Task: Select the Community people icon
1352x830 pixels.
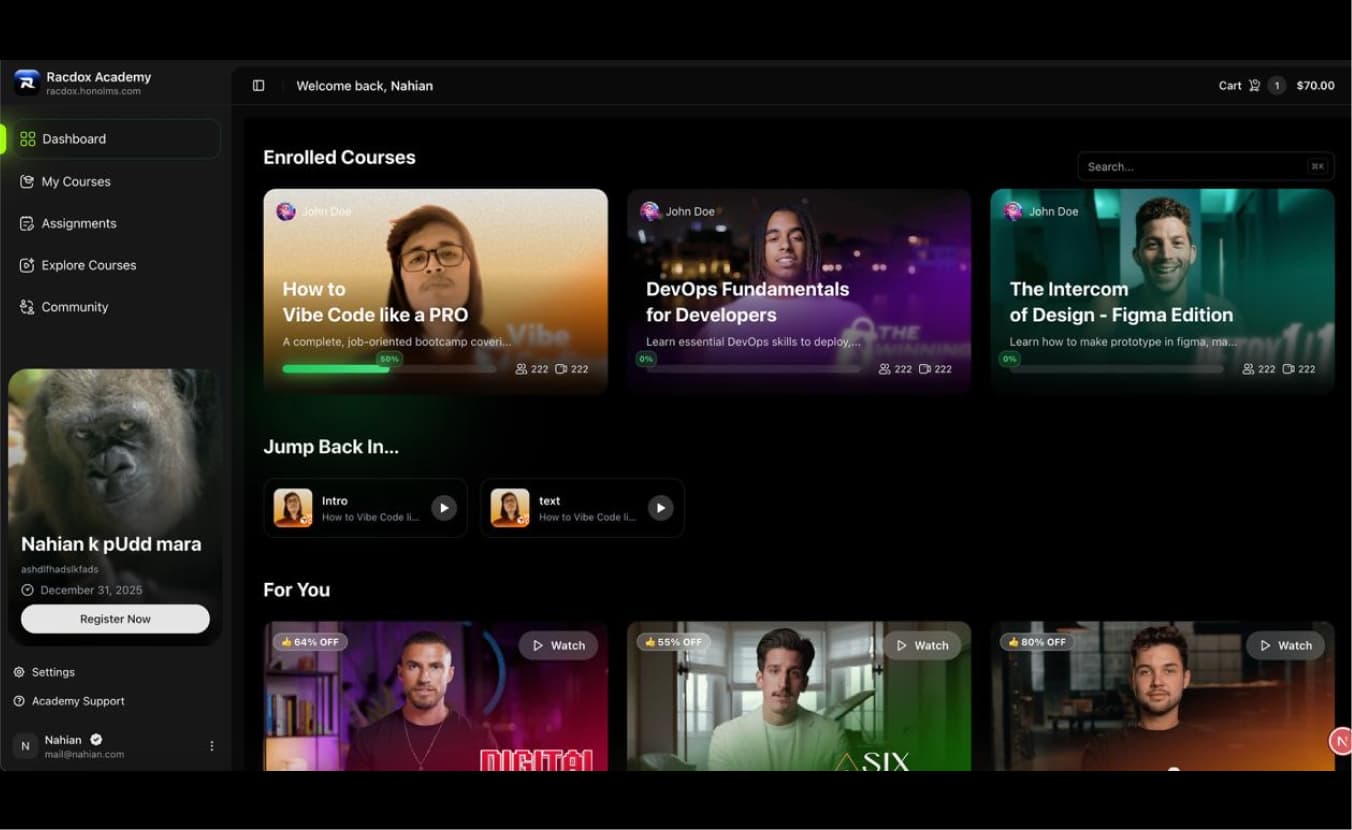Action: coord(27,307)
